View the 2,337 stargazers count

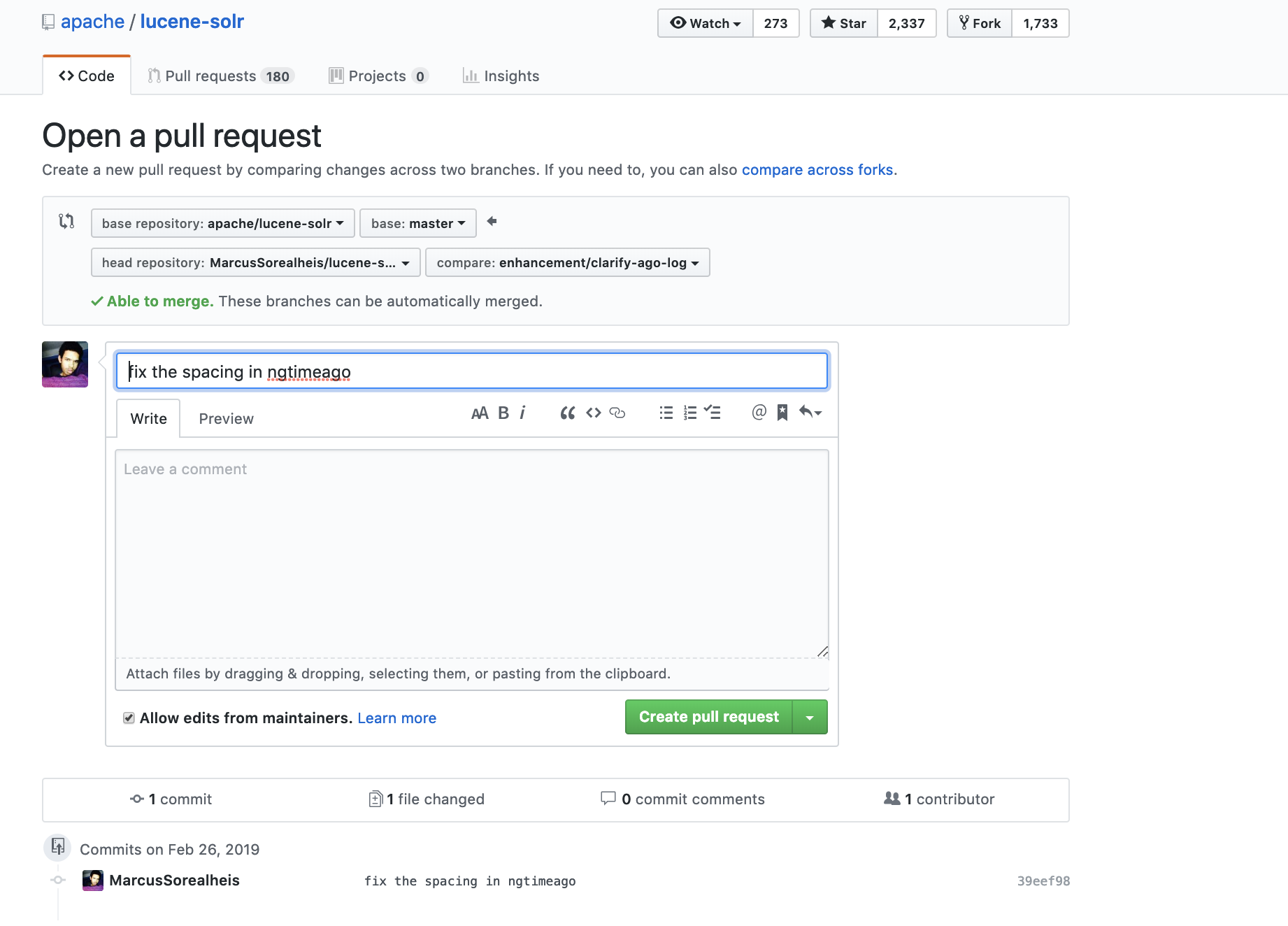click(907, 23)
